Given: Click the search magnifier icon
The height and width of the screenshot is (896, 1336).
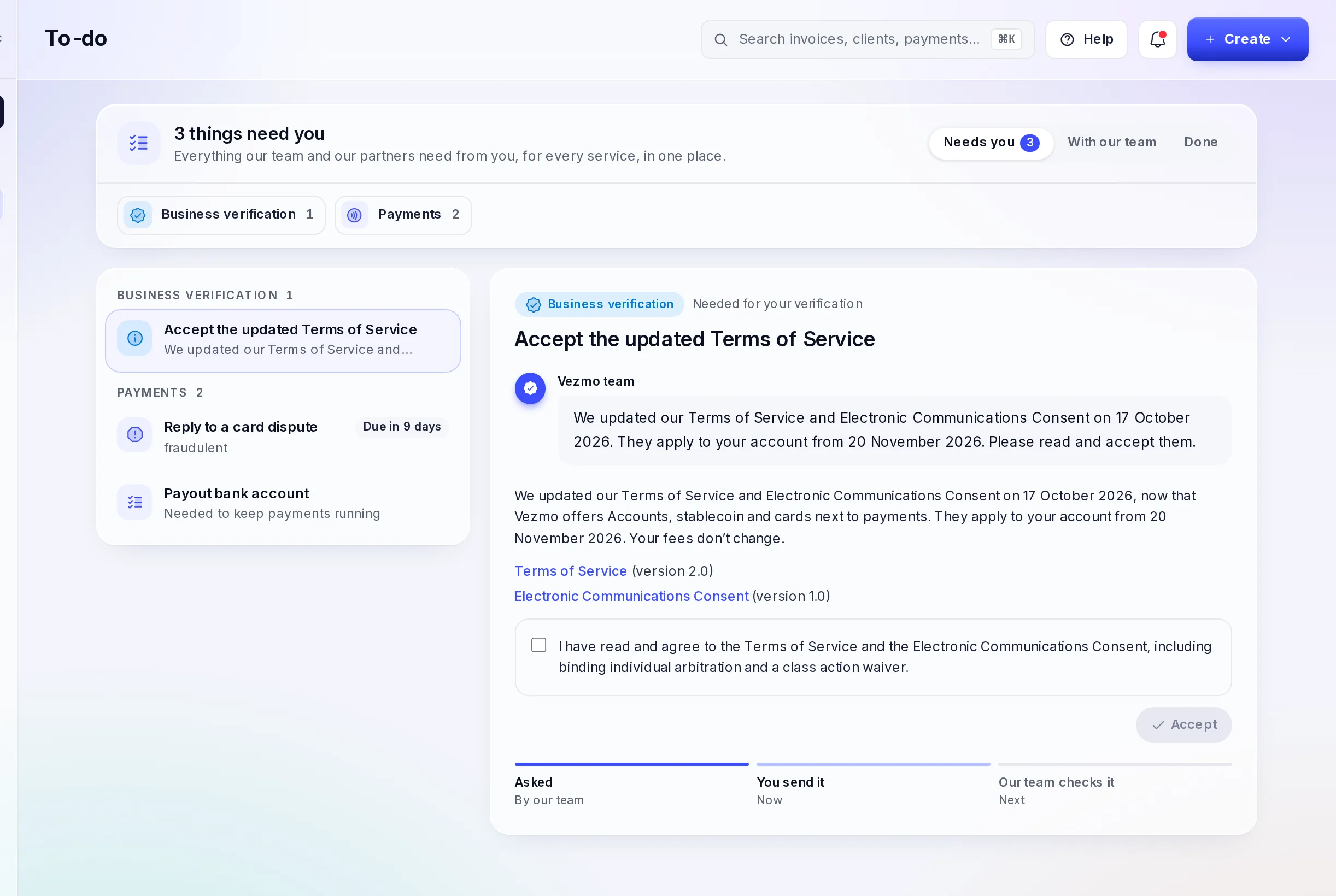Looking at the screenshot, I should [x=721, y=39].
